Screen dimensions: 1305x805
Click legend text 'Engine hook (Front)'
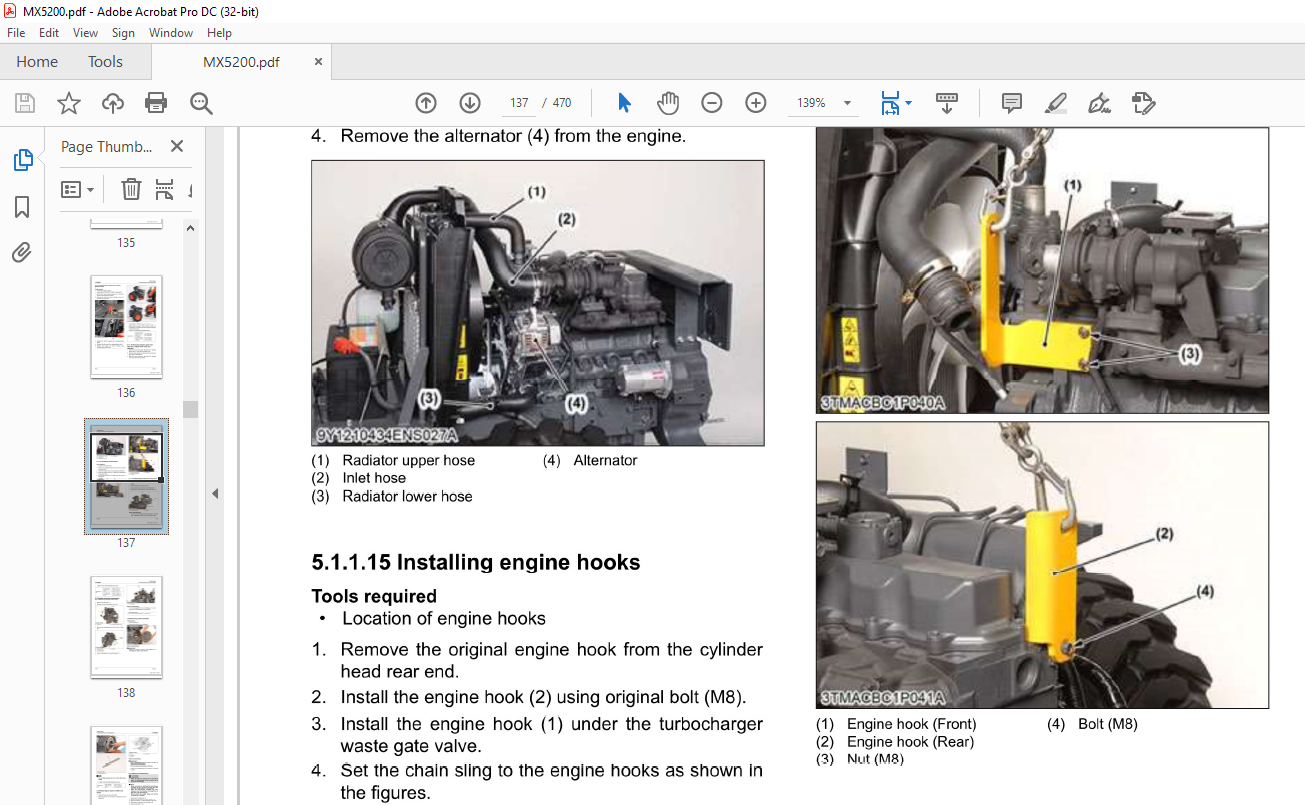[912, 724]
